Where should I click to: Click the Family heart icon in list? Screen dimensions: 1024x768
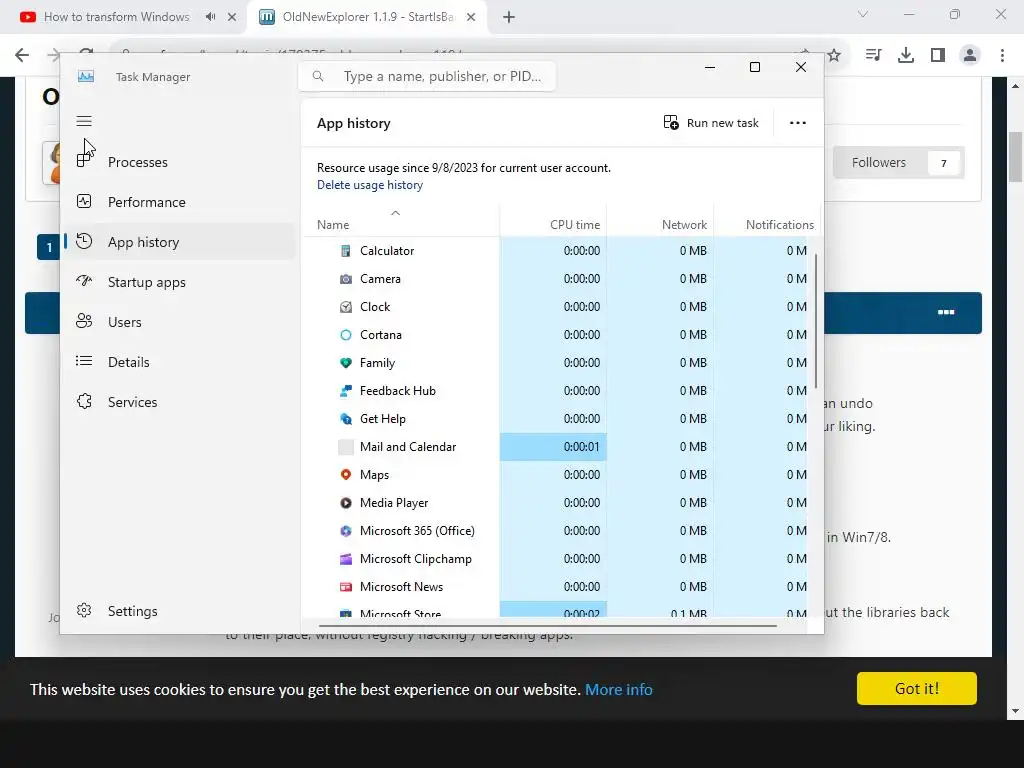point(345,363)
